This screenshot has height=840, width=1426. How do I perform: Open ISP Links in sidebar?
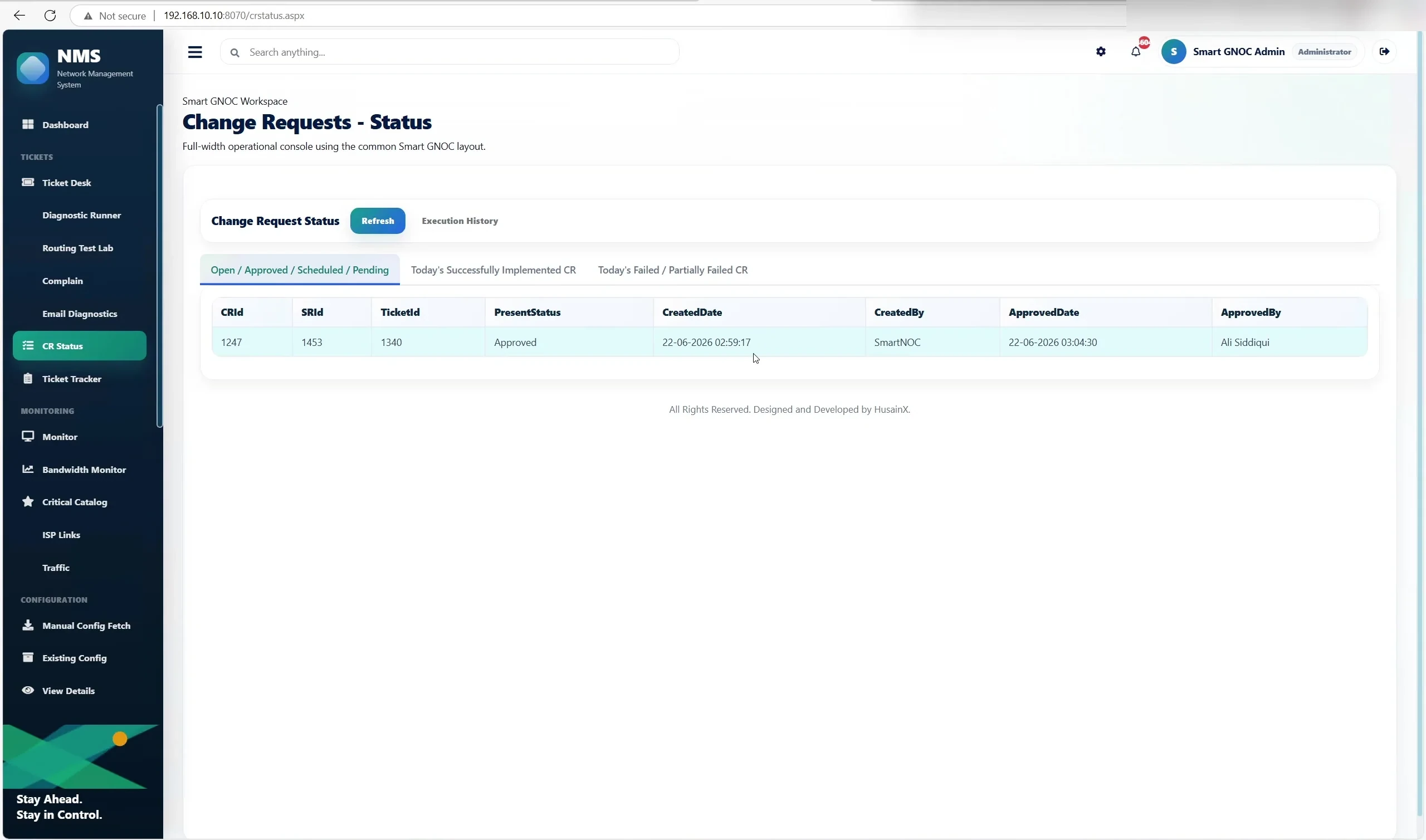tap(61, 534)
